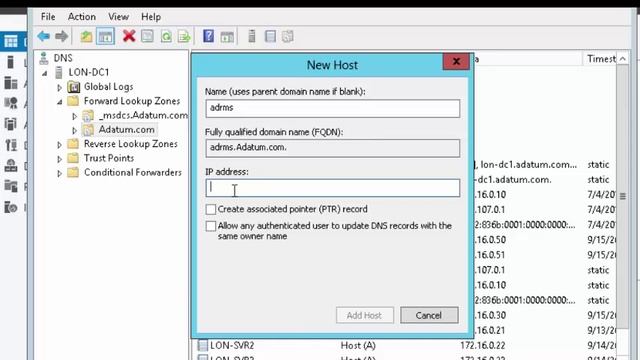
Task: Select Conditional Forwarders tree item
Action: [133, 173]
